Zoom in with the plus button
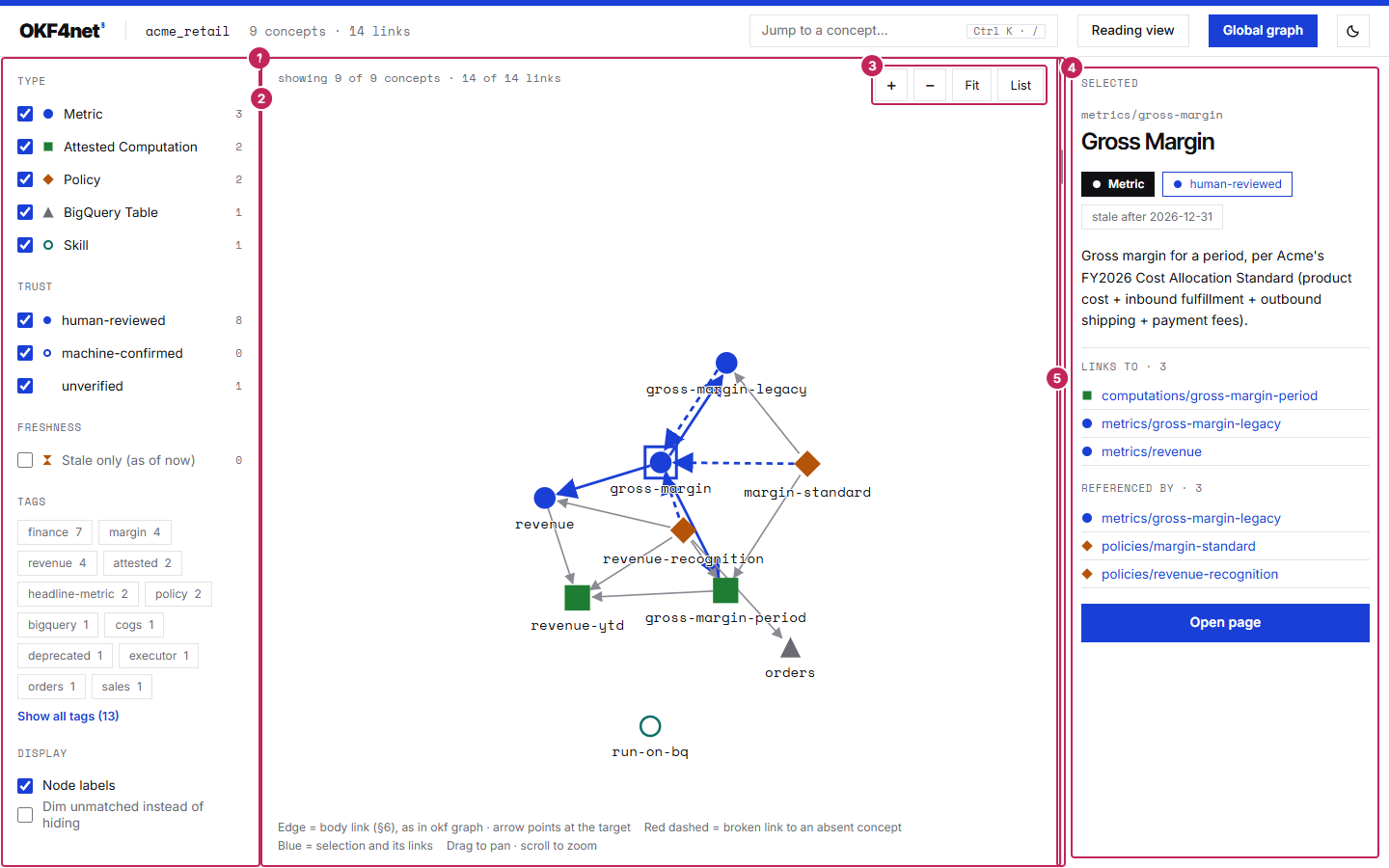This screenshot has height=868, width=1389. 891,86
